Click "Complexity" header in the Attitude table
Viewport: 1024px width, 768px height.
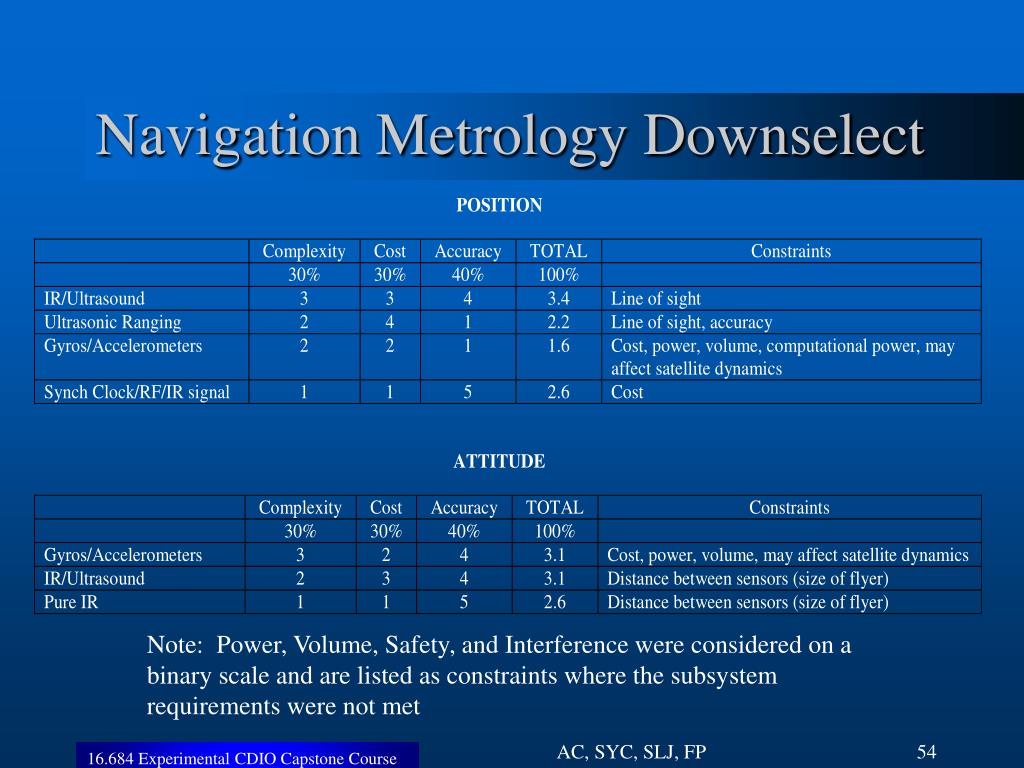(300, 508)
